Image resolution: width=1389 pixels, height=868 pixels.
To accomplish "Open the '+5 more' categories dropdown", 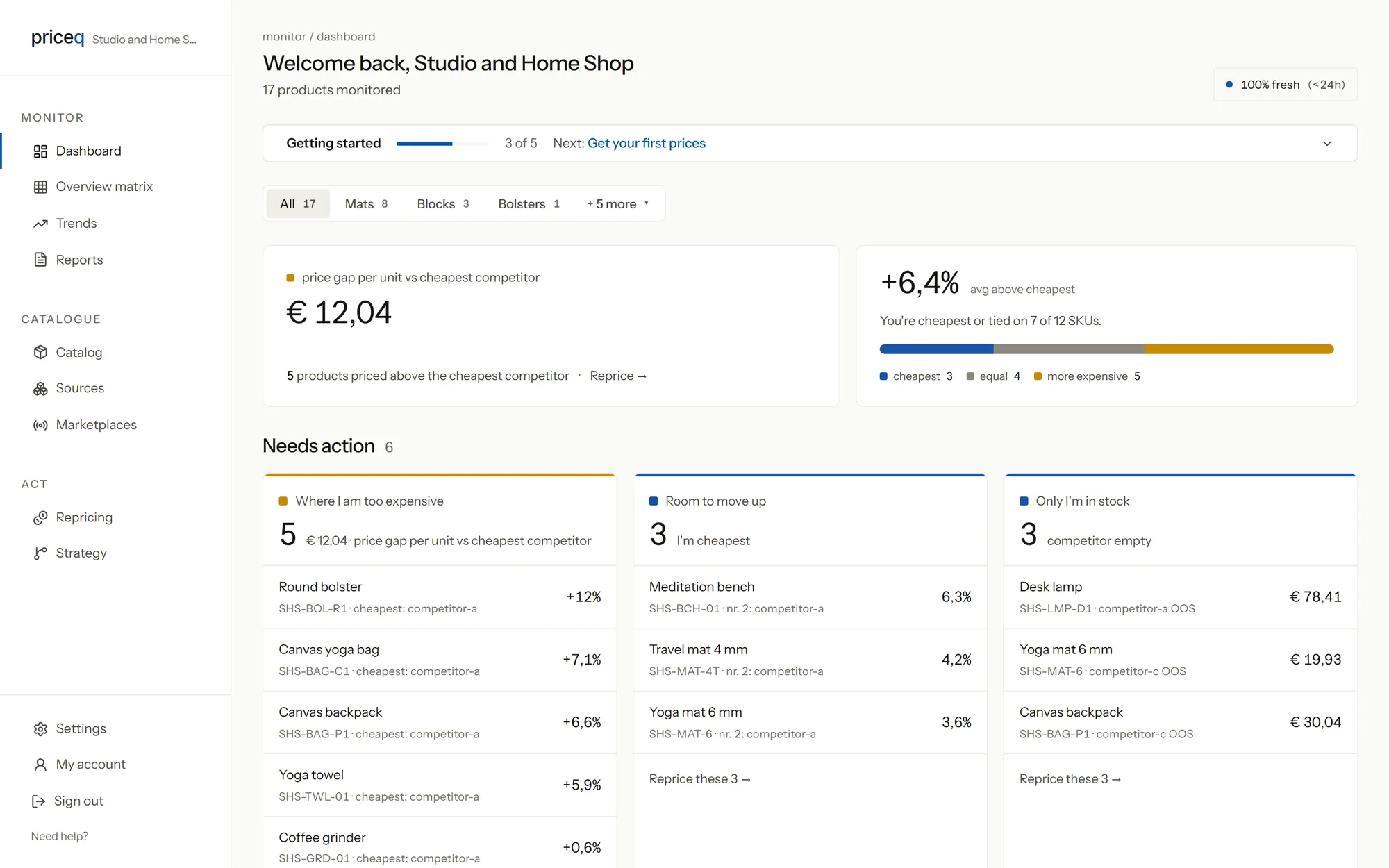I will [617, 204].
